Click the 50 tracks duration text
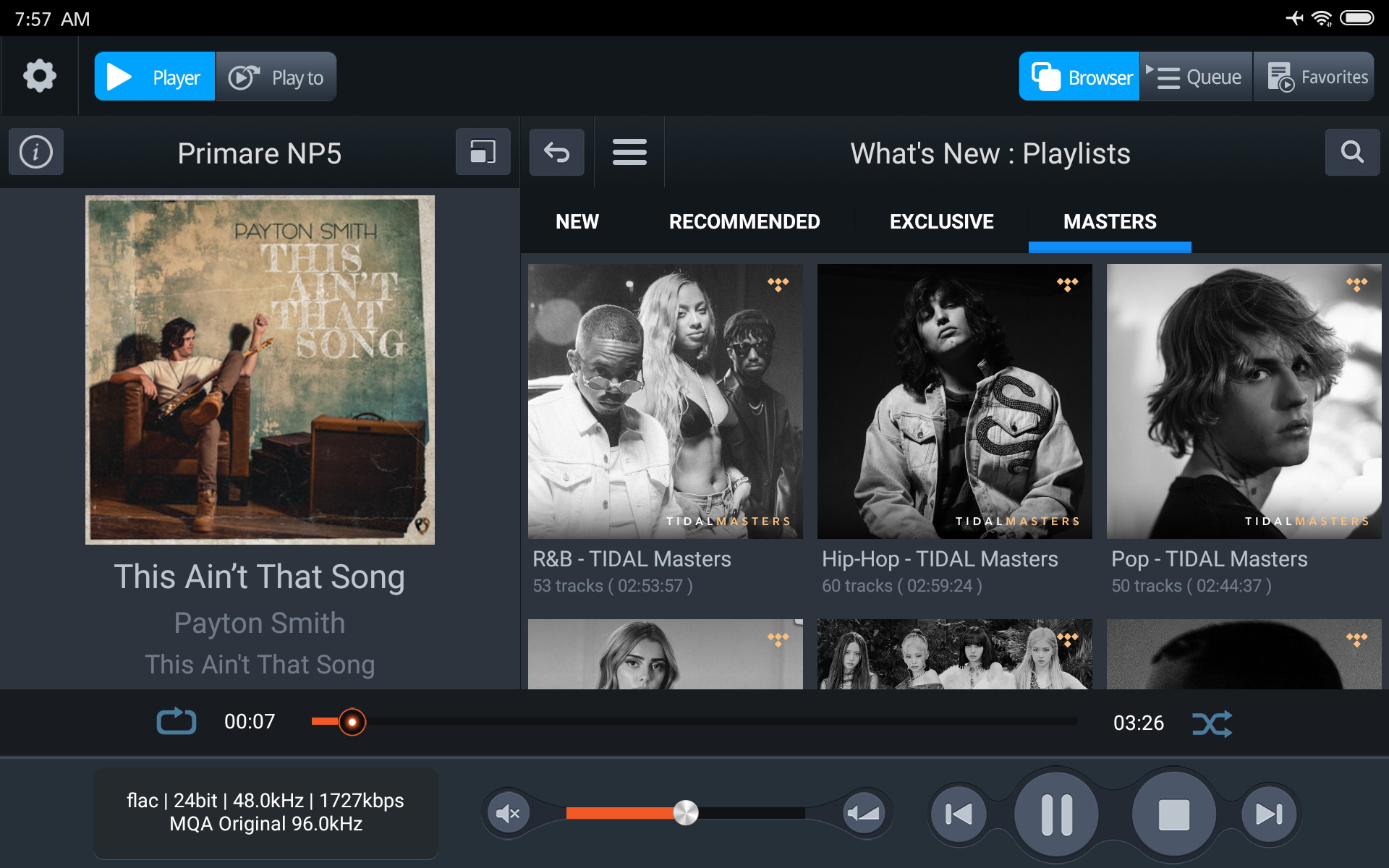Image resolution: width=1389 pixels, height=868 pixels. (1192, 586)
